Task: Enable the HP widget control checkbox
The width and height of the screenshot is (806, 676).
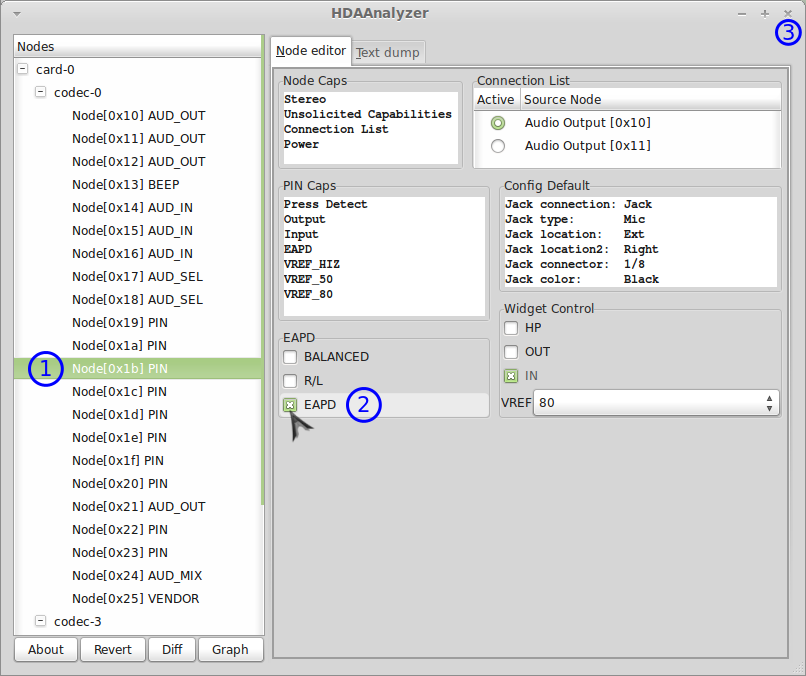Action: pyautogui.click(x=511, y=328)
